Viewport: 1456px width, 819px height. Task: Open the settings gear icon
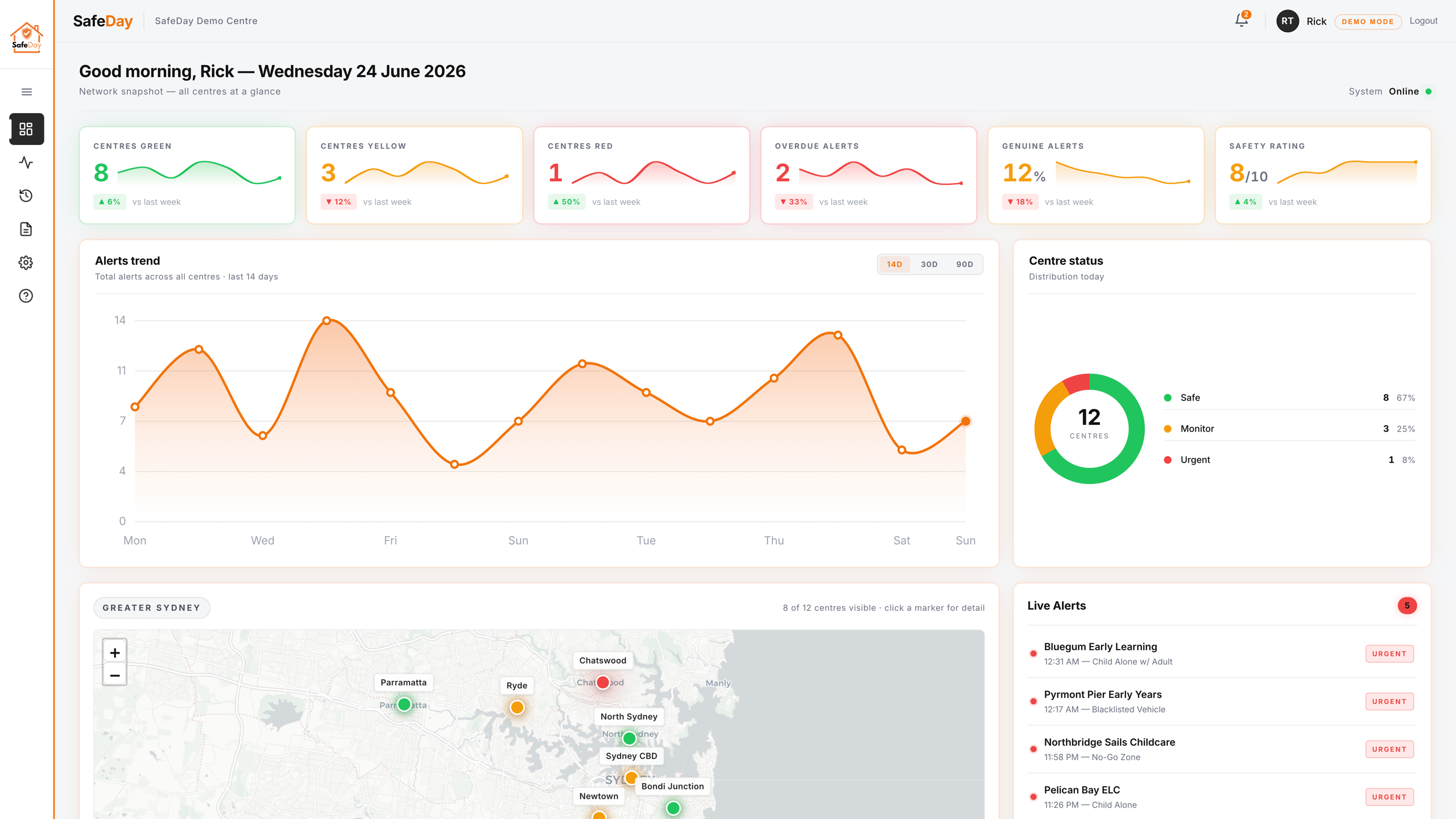26,262
